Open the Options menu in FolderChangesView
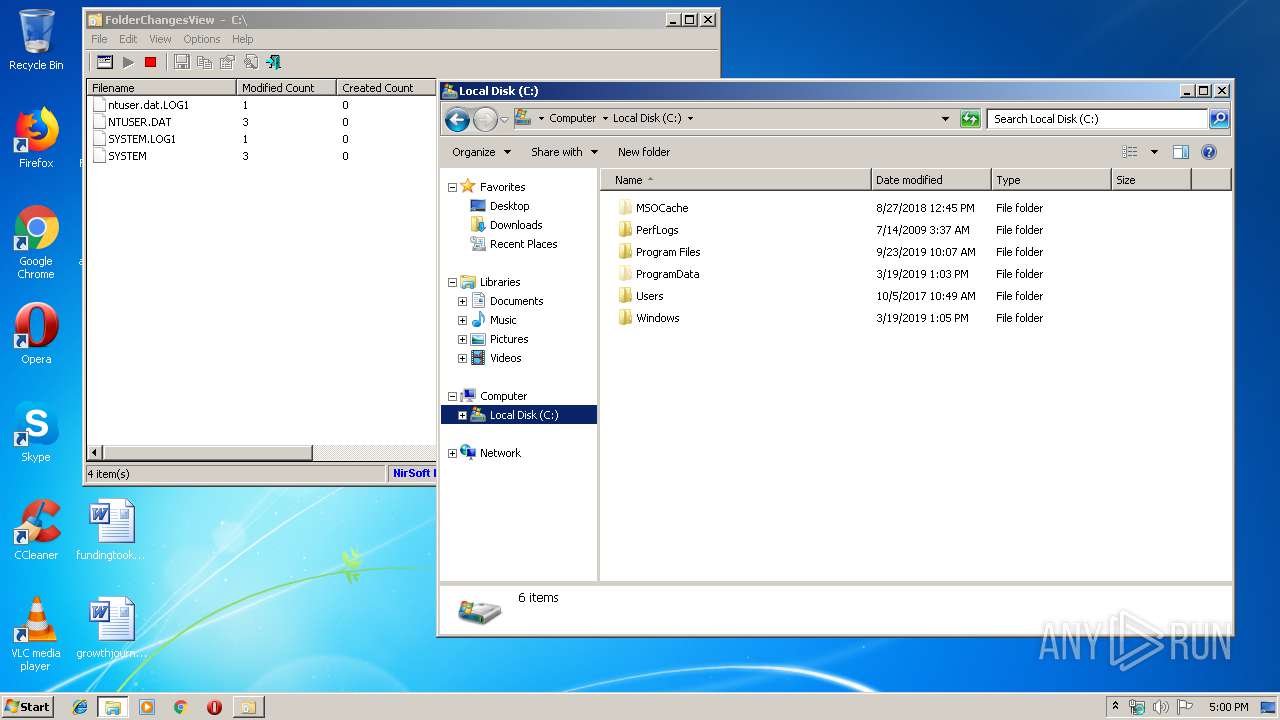Image resolution: width=1280 pixels, height=720 pixels. coord(201,39)
